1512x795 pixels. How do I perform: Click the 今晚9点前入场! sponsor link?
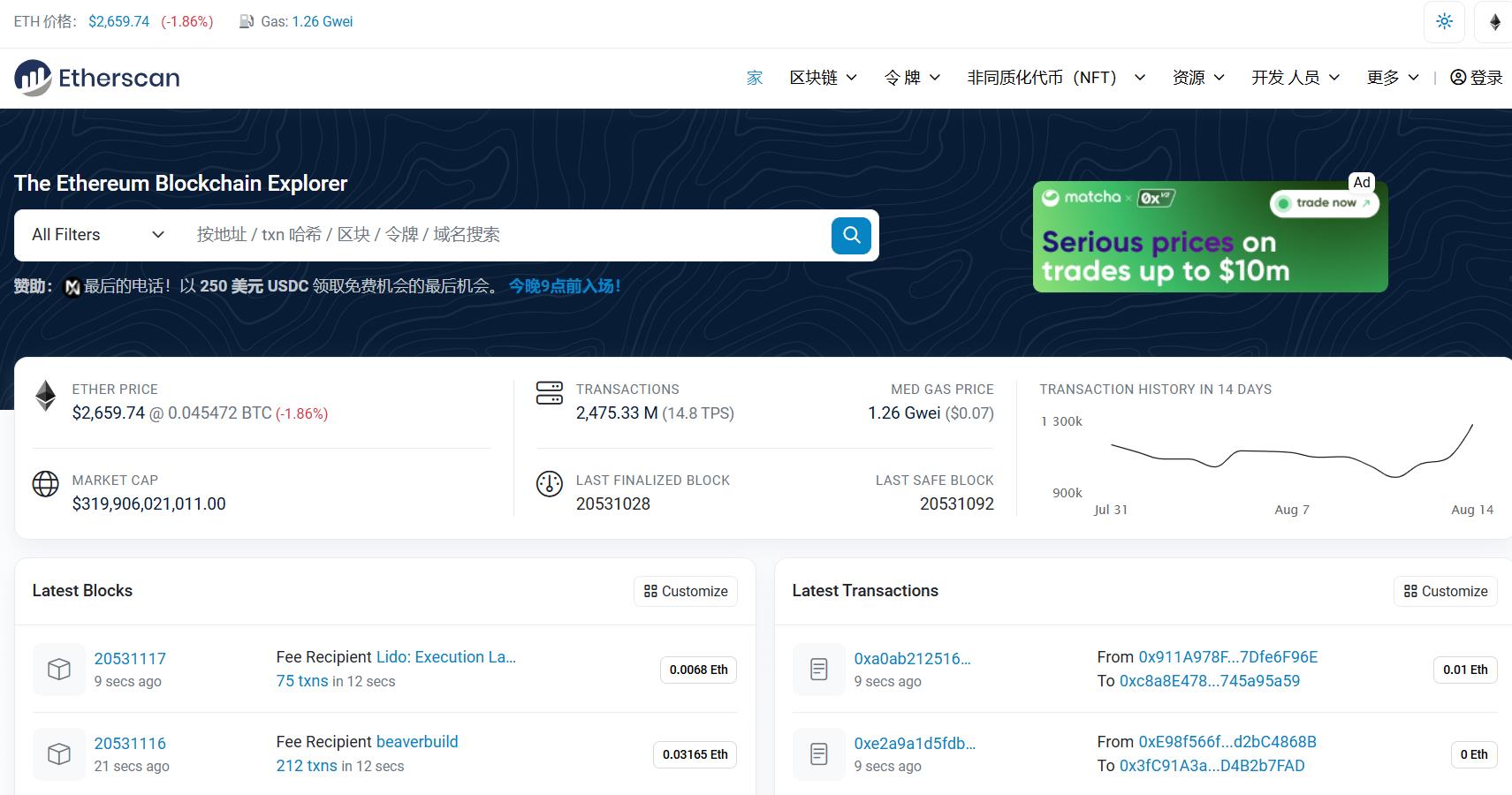pyautogui.click(x=565, y=286)
